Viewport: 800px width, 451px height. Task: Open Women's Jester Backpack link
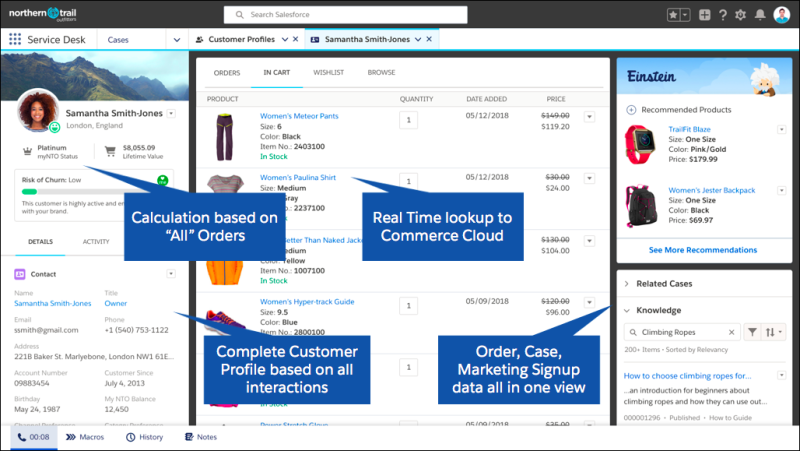[712, 190]
